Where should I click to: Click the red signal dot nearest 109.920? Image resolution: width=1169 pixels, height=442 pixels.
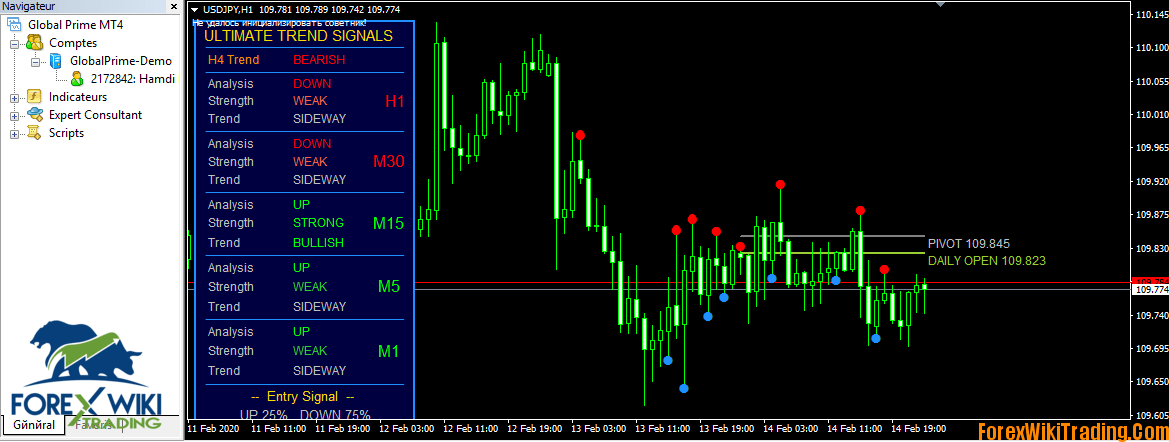coord(780,184)
